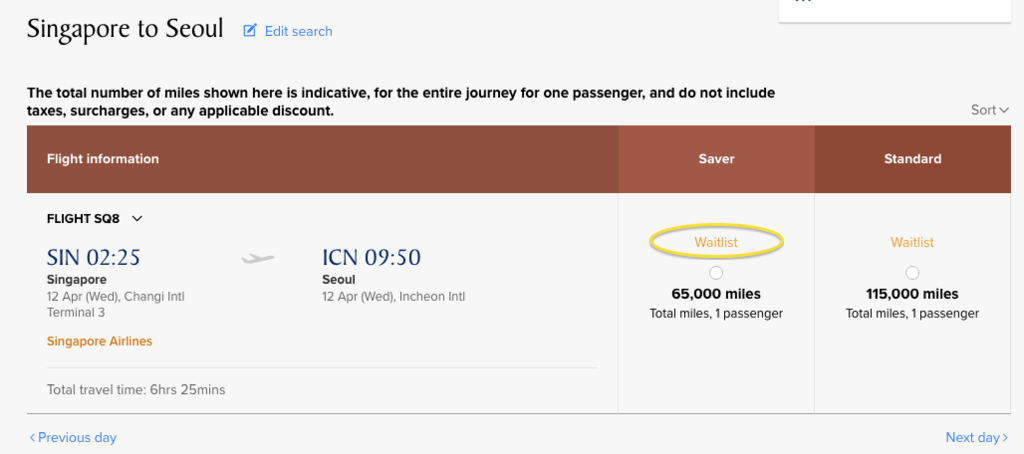
Task: Expand the FLIGHT SQ8 details chevron
Action: coord(138,219)
